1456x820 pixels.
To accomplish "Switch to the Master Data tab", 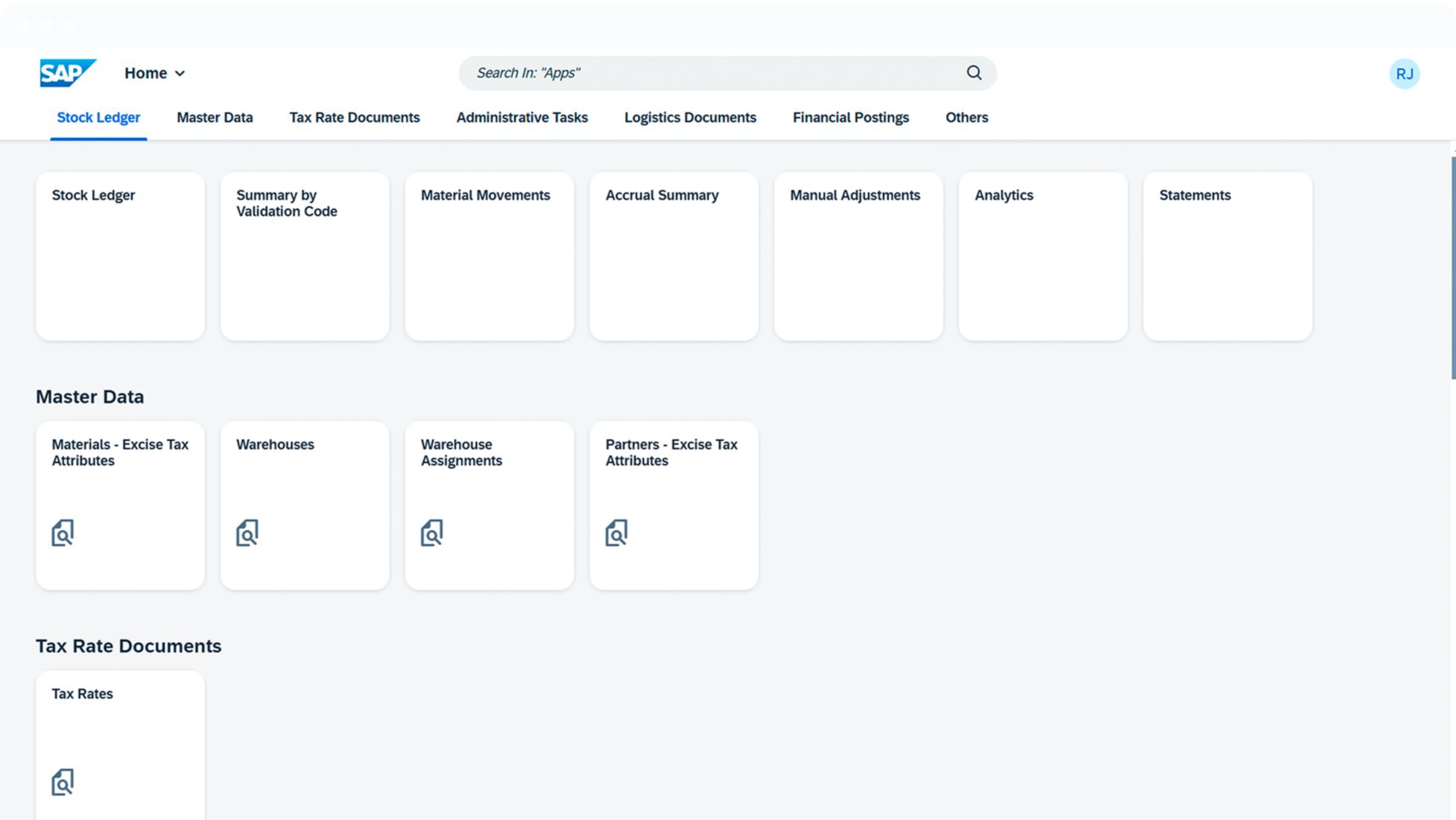I will tap(215, 118).
